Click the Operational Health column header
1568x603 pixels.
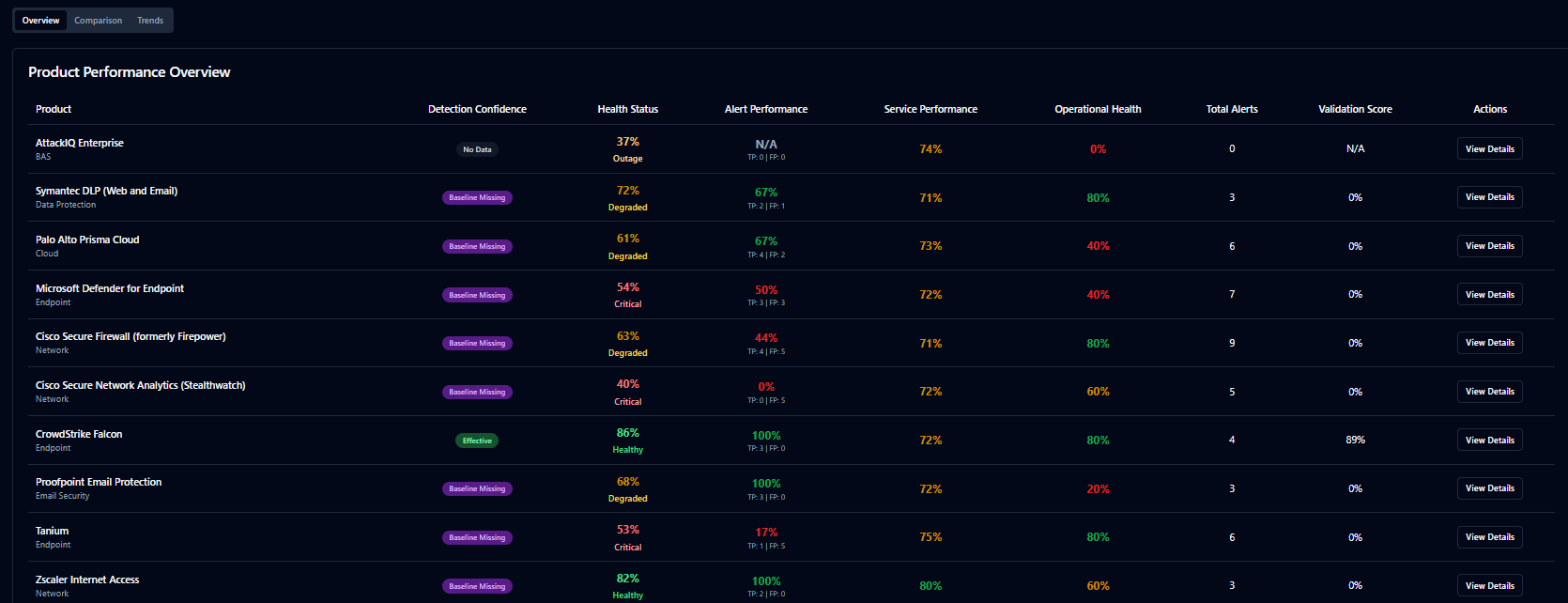click(x=1098, y=109)
